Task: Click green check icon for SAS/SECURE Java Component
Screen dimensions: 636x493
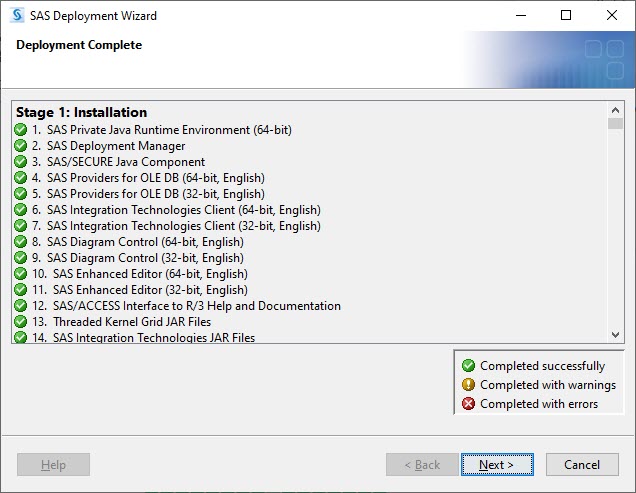Action: (x=20, y=162)
